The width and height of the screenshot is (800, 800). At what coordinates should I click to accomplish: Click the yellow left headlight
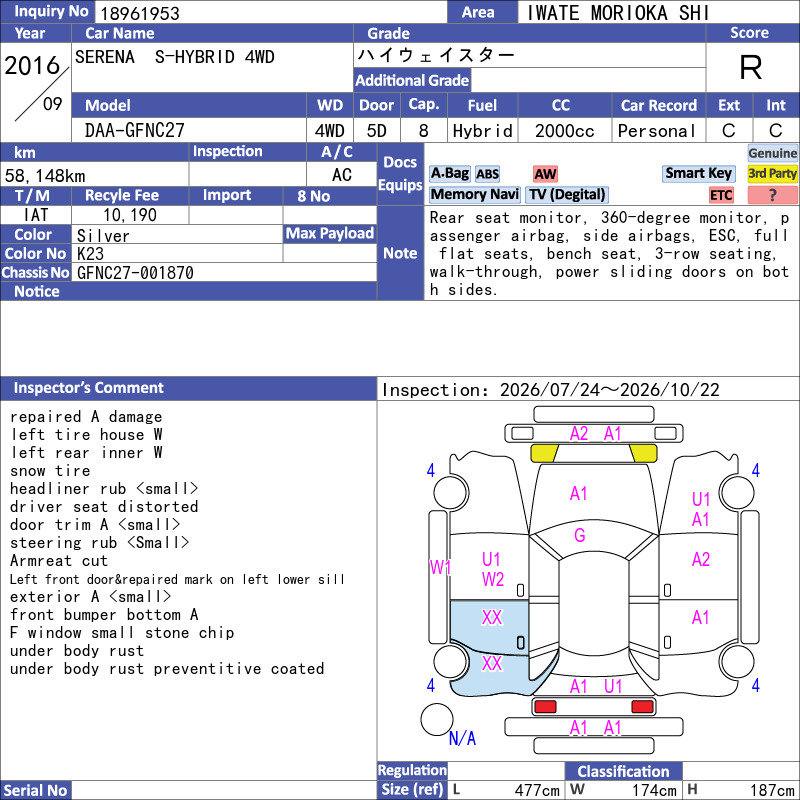pyautogui.click(x=544, y=453)
